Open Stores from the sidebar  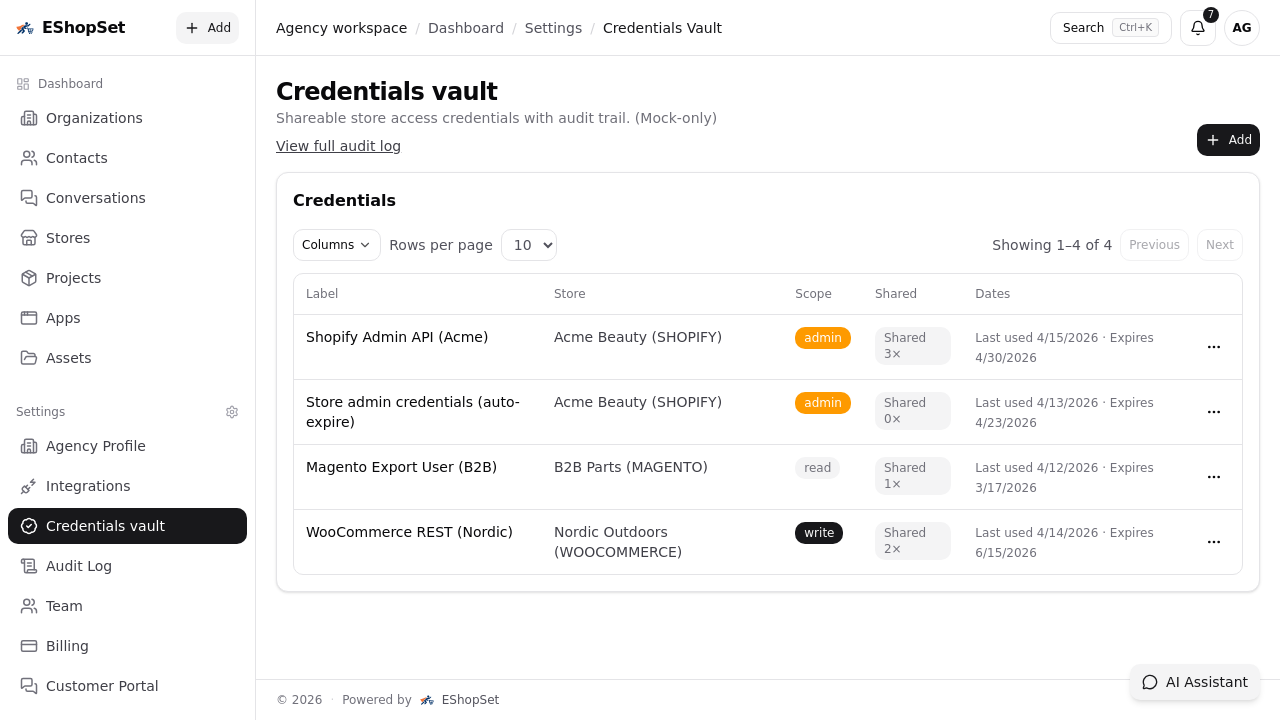pyautogui.click(x=68, y=238)
